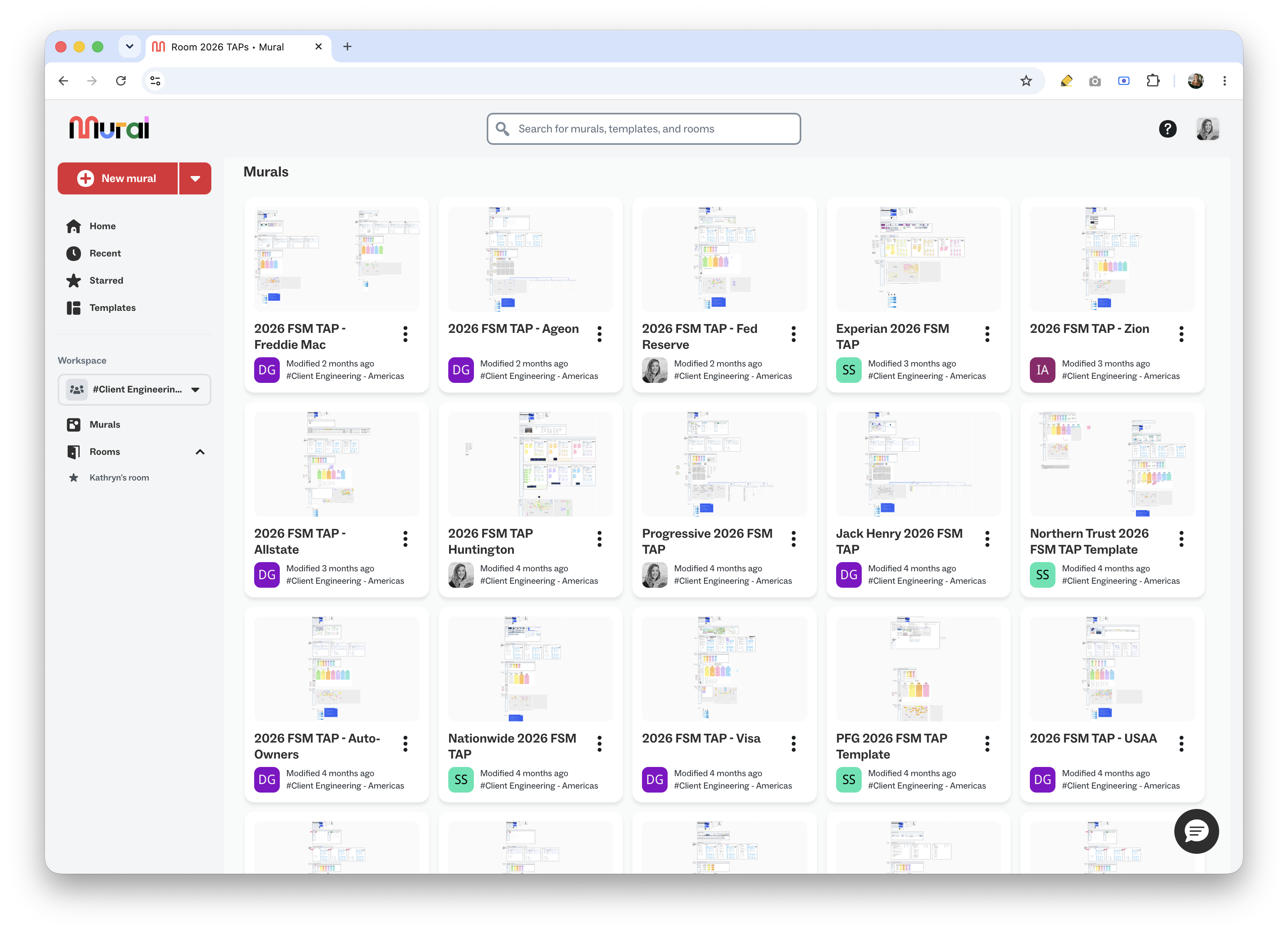The height and width of the screenshot is (933, 1288).
Task: Bookmark this page with the star icon
Action: click(x=1025, y=81)
